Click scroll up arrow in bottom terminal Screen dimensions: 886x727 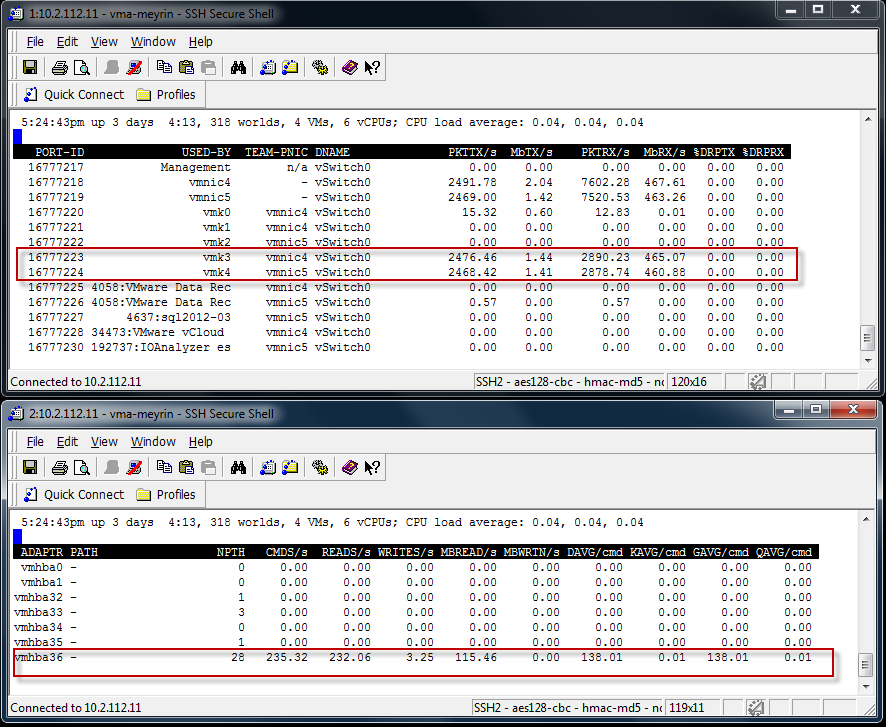pos(866,519)
